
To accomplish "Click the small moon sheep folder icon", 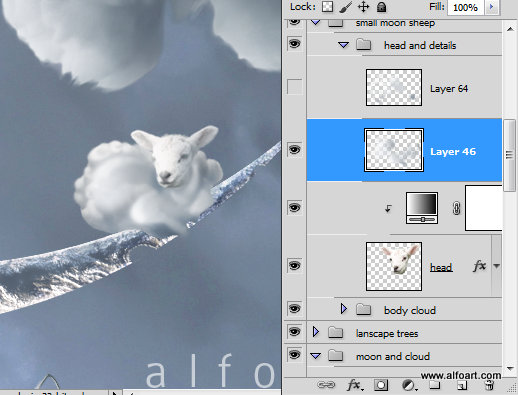I will click(x=335, y=23).
